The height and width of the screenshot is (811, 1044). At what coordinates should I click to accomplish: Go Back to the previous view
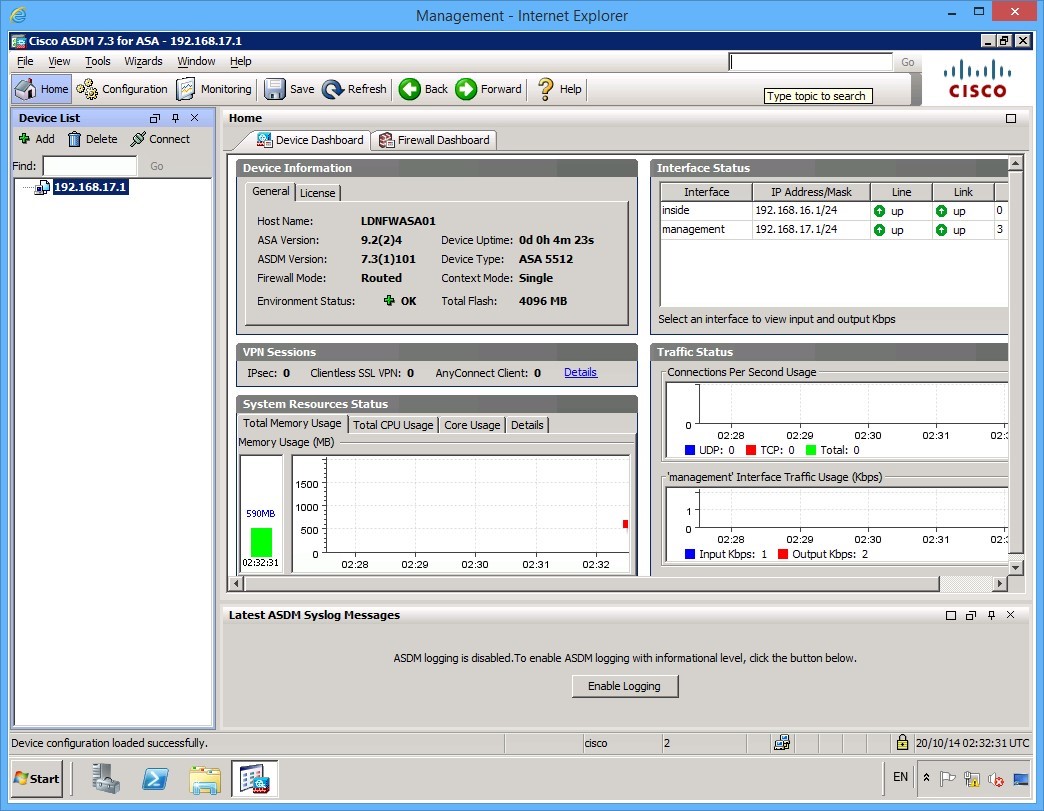point(422,89)
